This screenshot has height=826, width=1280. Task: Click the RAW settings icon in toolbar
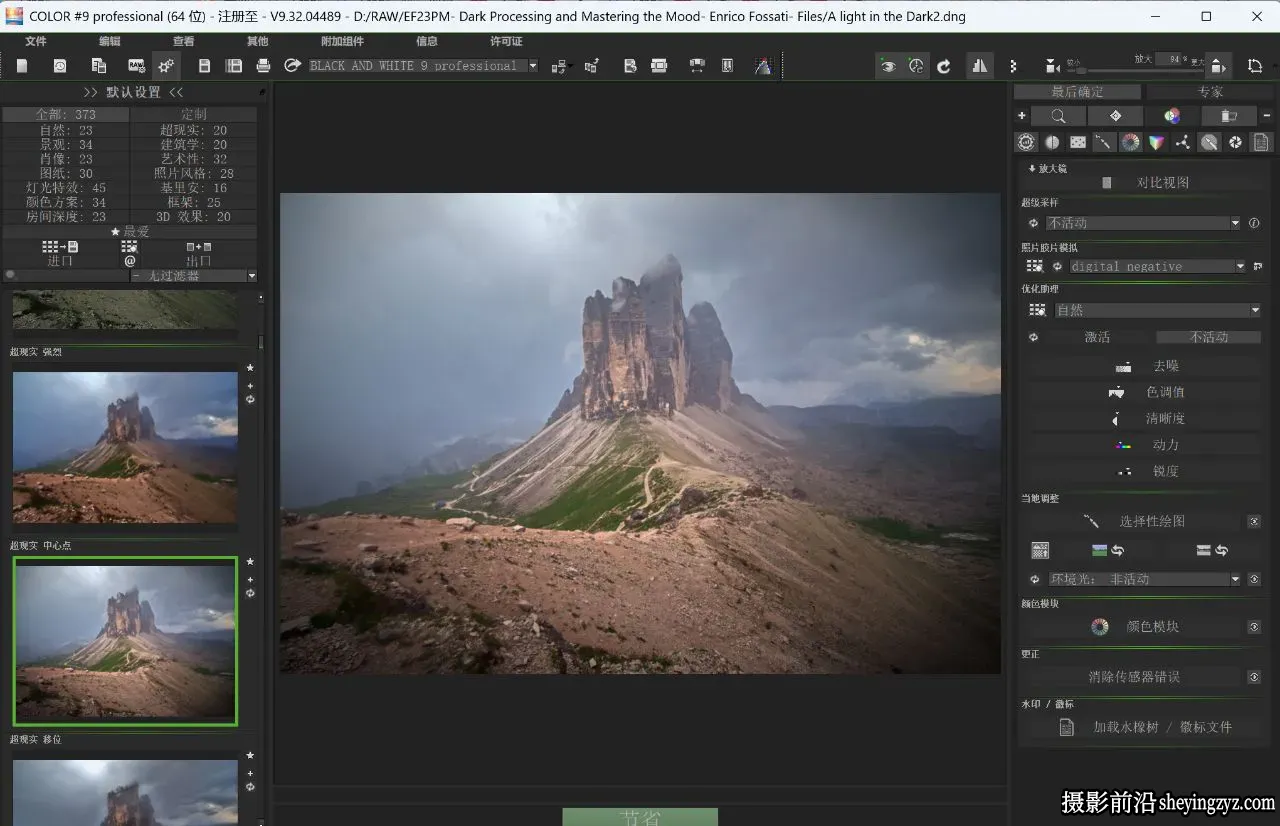point(136,66)
